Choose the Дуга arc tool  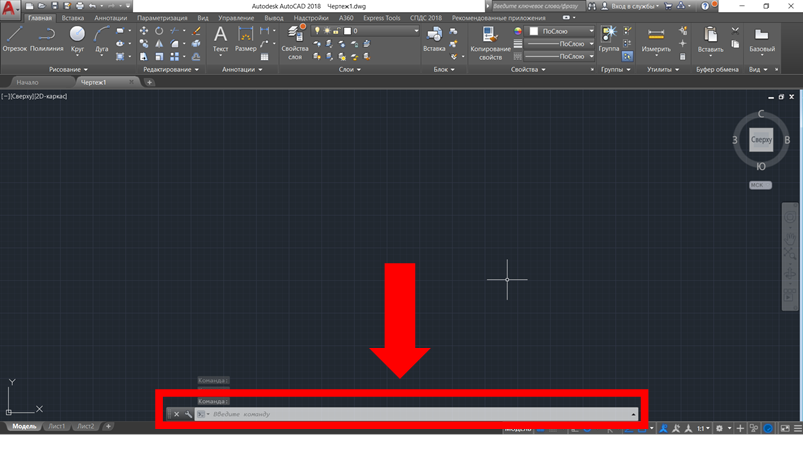click(102, 38)
